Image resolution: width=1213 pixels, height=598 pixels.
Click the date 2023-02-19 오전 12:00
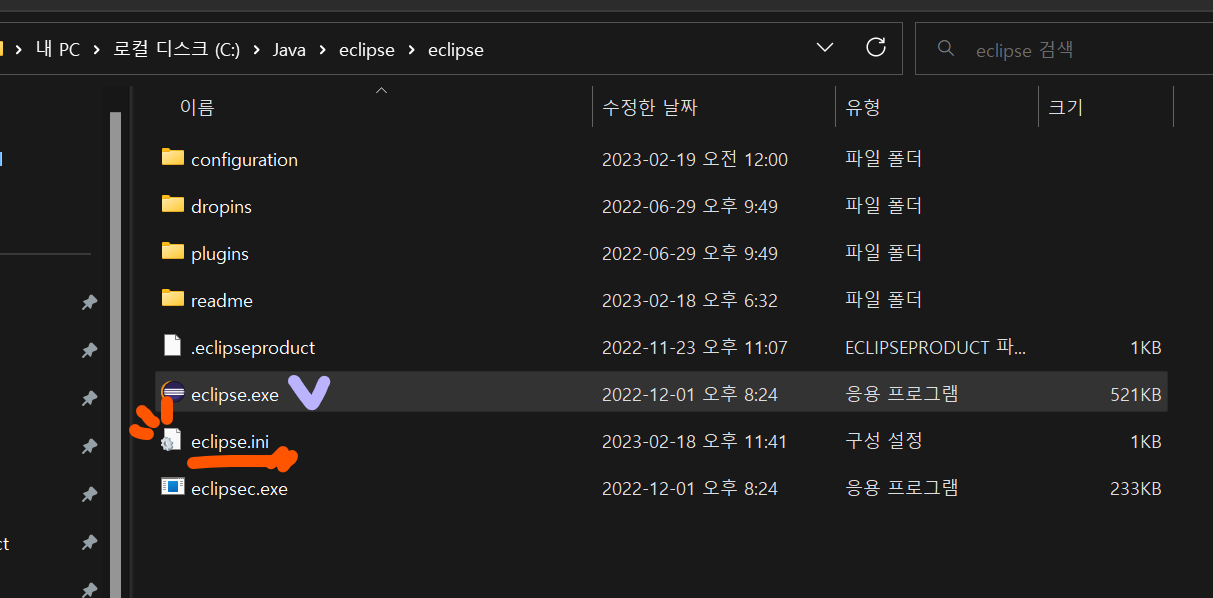click(694, 160)
